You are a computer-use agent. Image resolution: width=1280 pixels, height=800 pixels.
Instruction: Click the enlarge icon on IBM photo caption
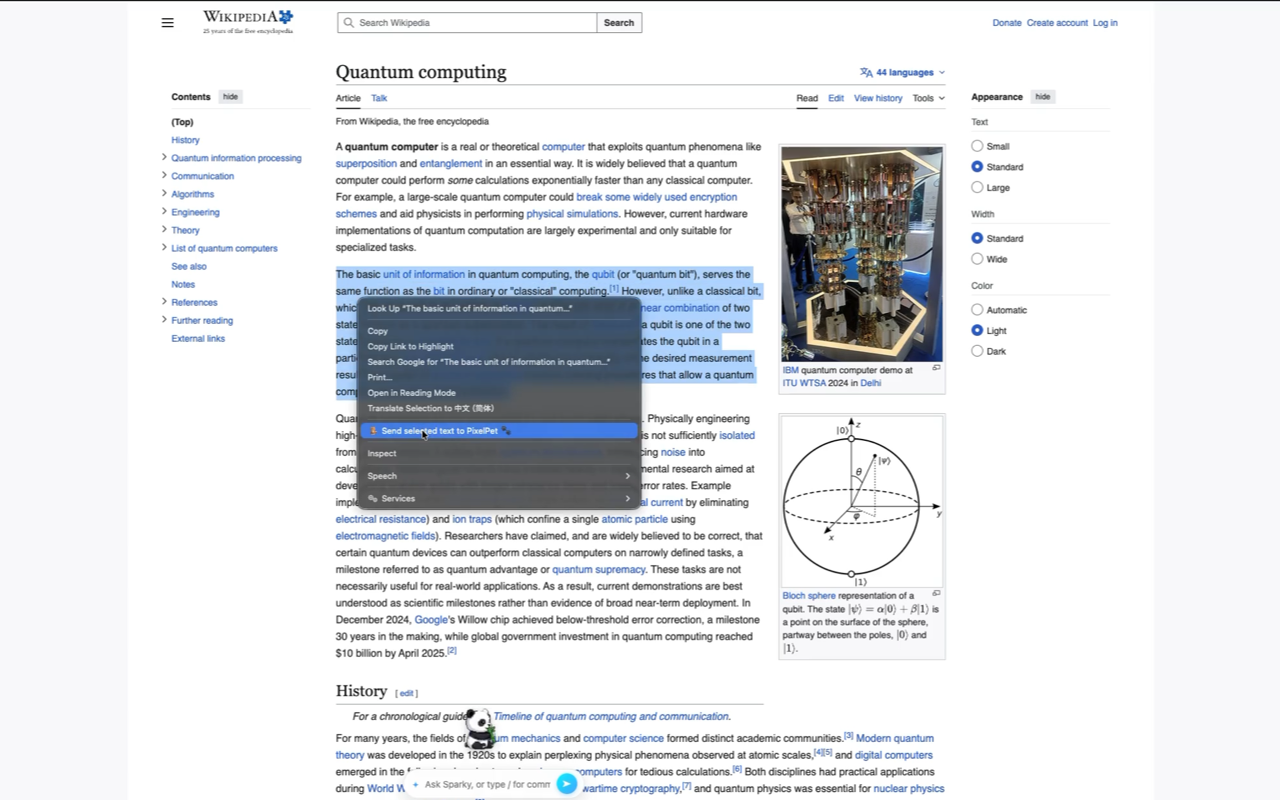(936, 368)
